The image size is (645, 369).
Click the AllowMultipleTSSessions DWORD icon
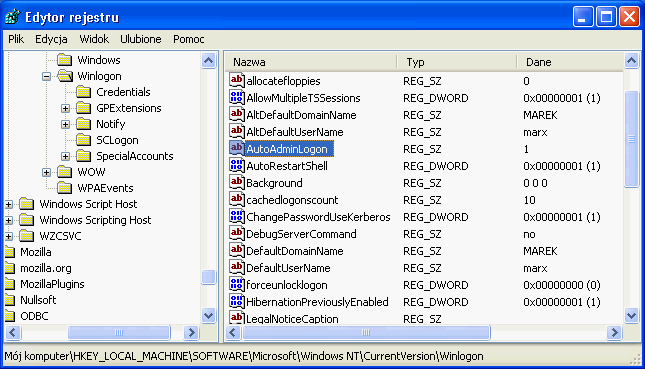click(237, 97)
